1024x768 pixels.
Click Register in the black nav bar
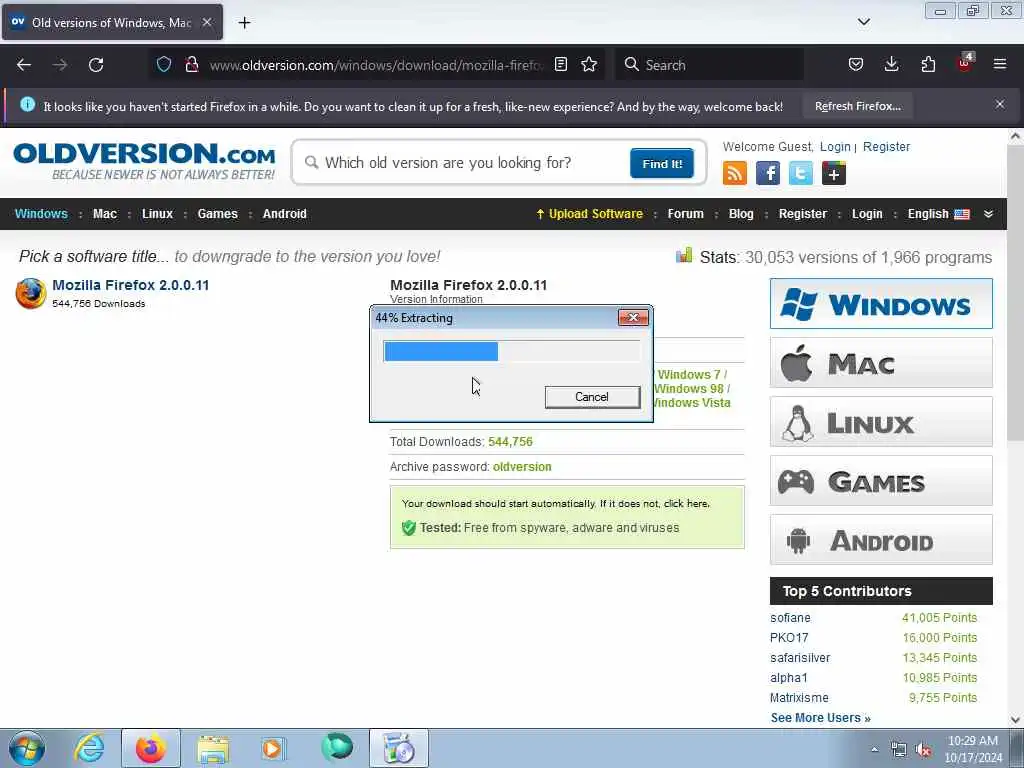[x=803, y=214]
